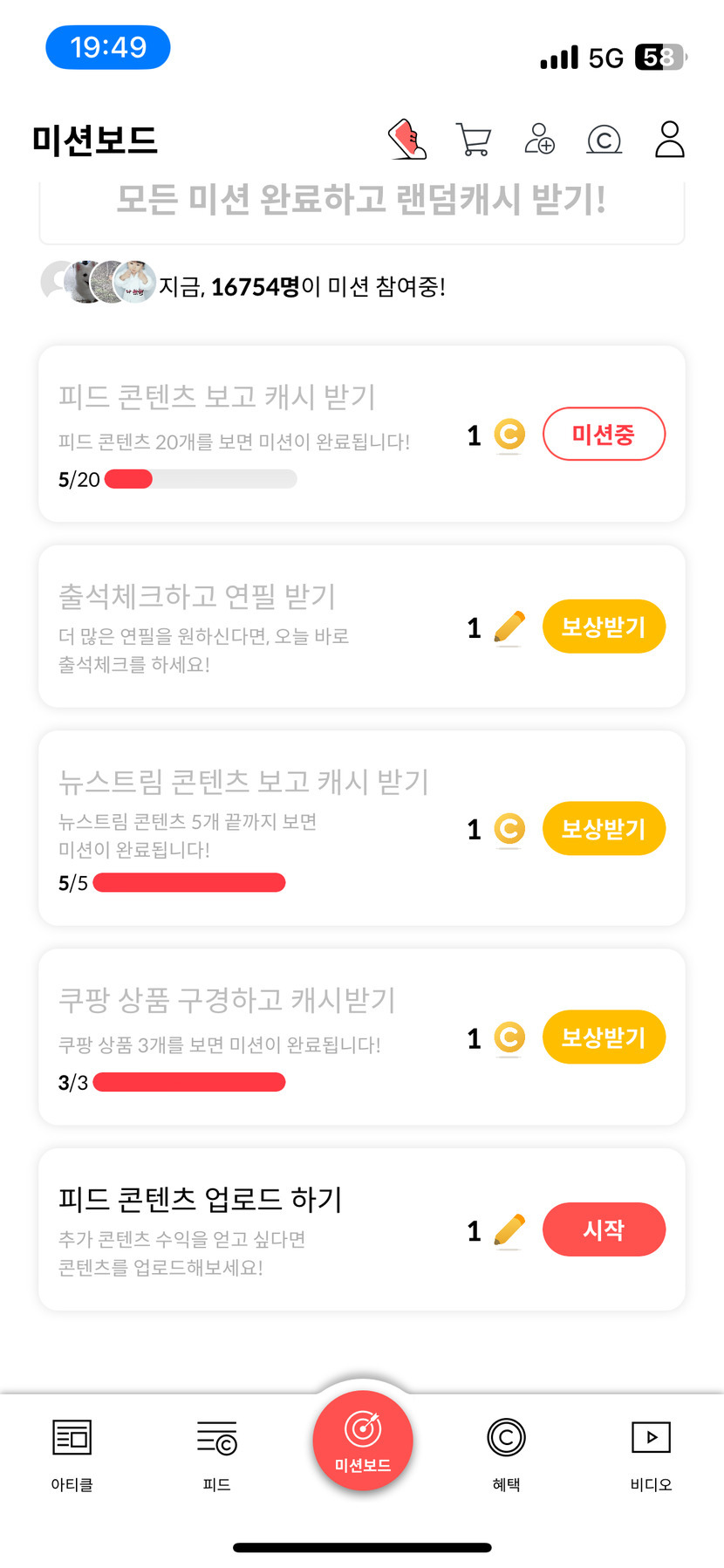Open the cash coin icon in header
Image resolution: width=724 pixels, height=1568 pixels.
point(604,140)
